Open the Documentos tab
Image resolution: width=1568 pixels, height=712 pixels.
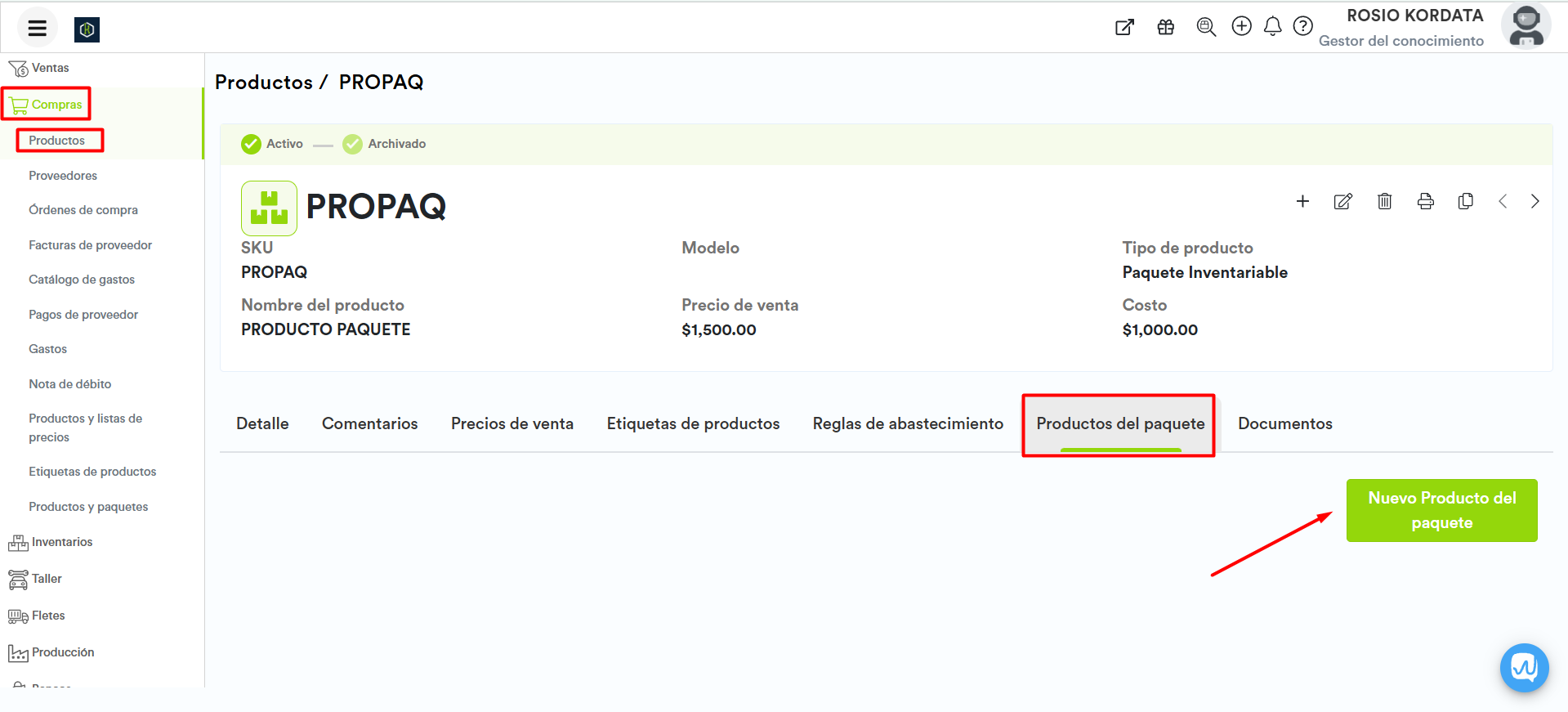[x=1284, y=423]
